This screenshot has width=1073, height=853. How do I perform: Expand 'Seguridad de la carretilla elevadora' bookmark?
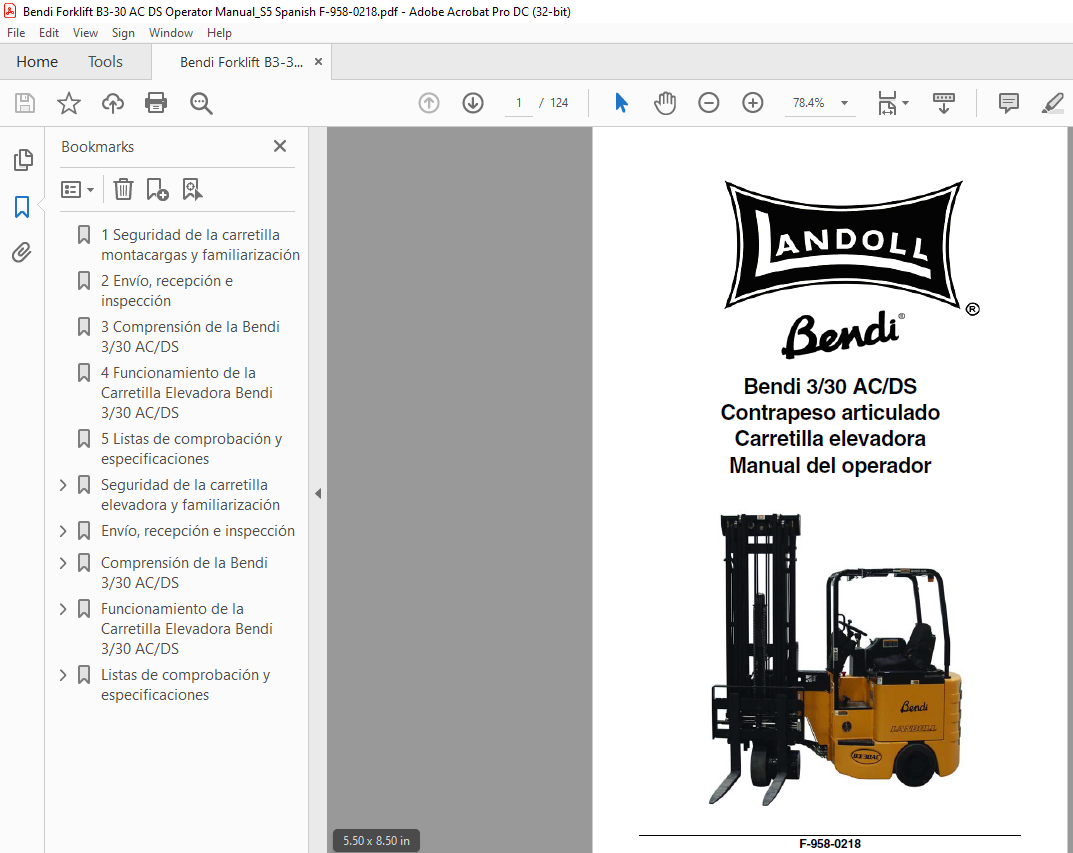click(63, 485)
